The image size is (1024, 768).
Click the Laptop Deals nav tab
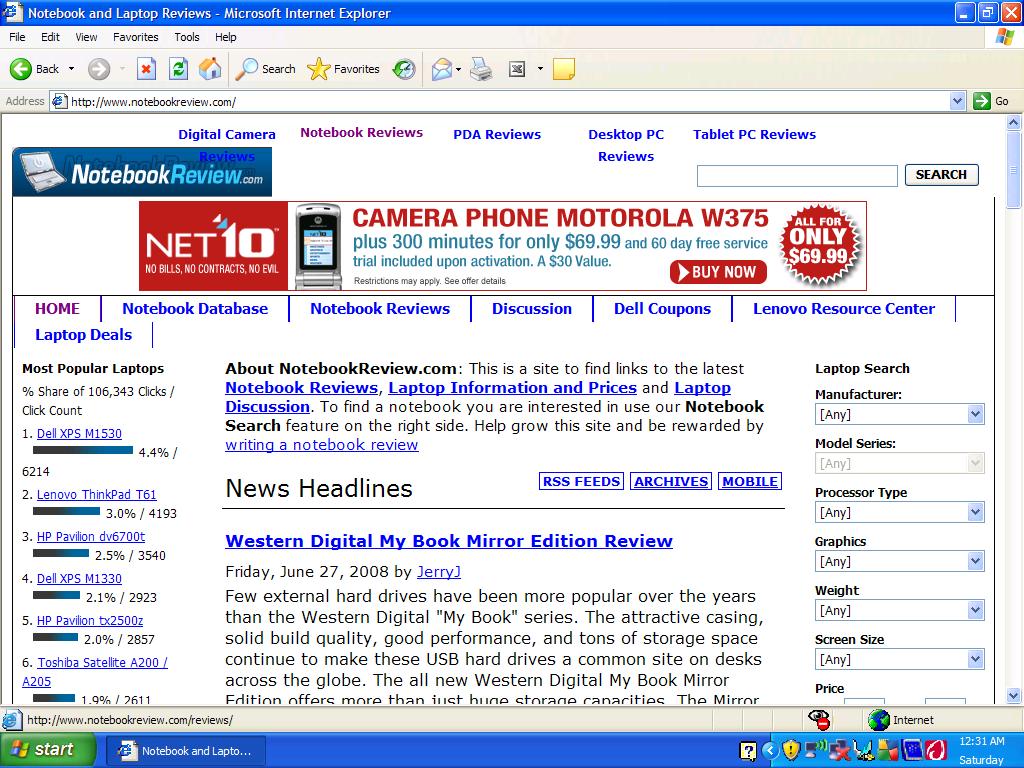pos(84,335)
